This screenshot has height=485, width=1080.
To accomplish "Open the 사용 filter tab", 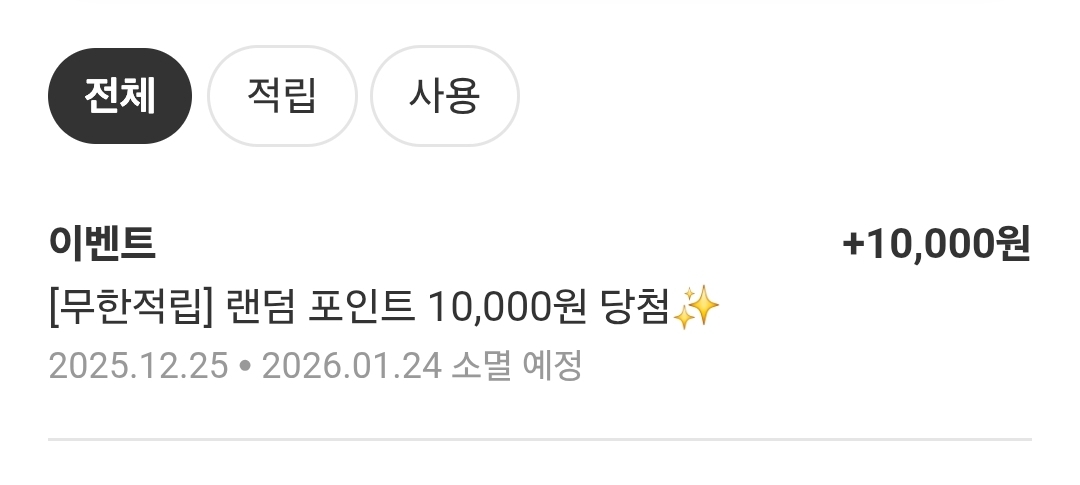I will tap(444, 96).
